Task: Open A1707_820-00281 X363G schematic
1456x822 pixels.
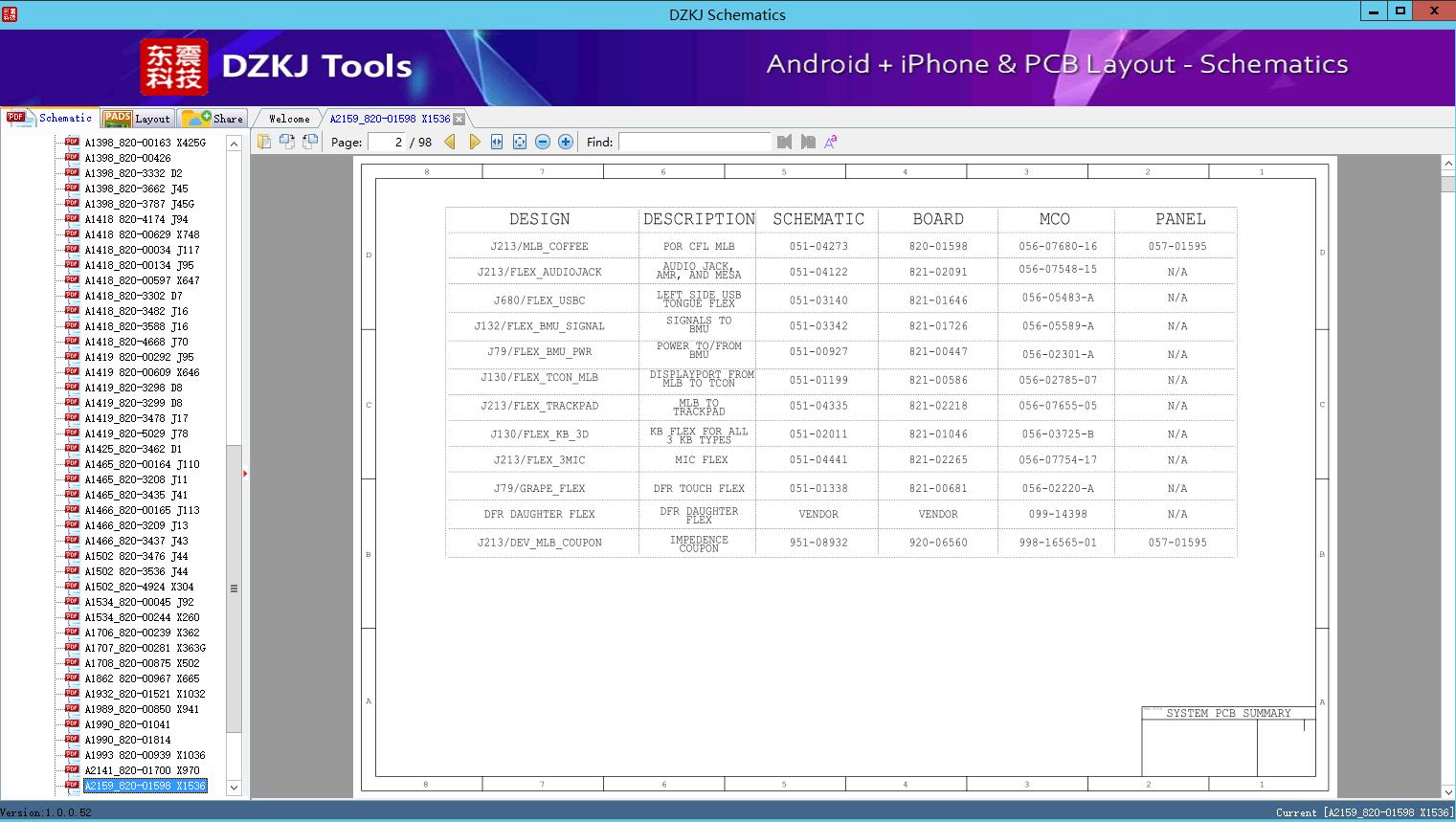Action: (x=145, y=648)
